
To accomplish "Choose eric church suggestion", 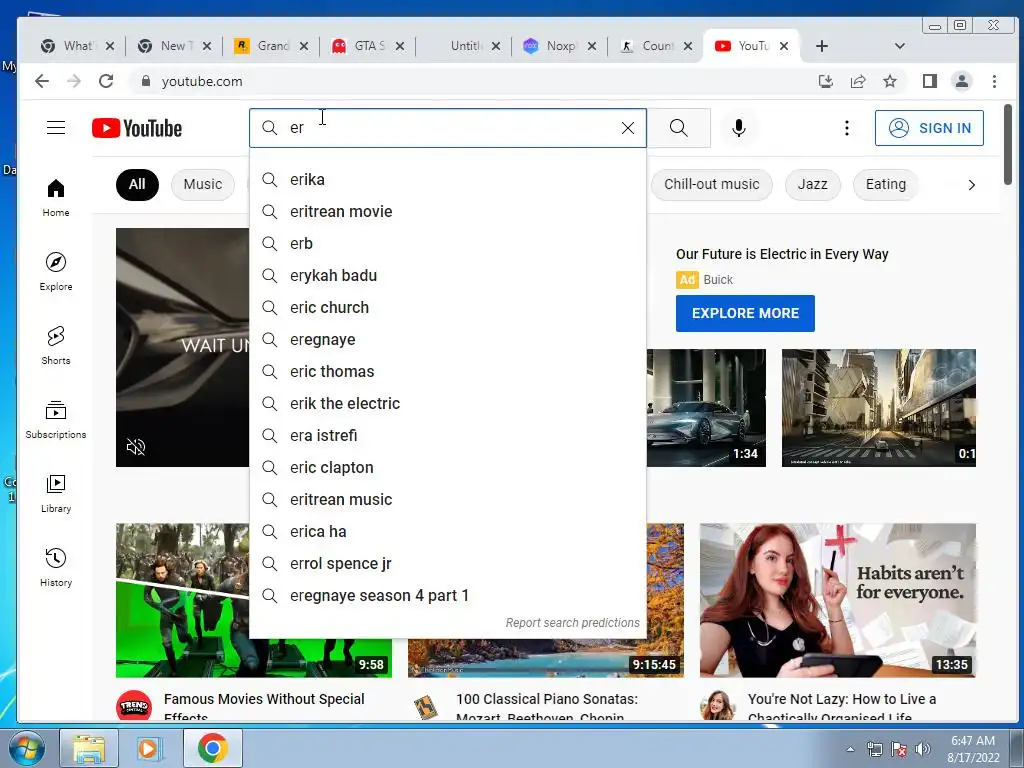I will (448, 308).
